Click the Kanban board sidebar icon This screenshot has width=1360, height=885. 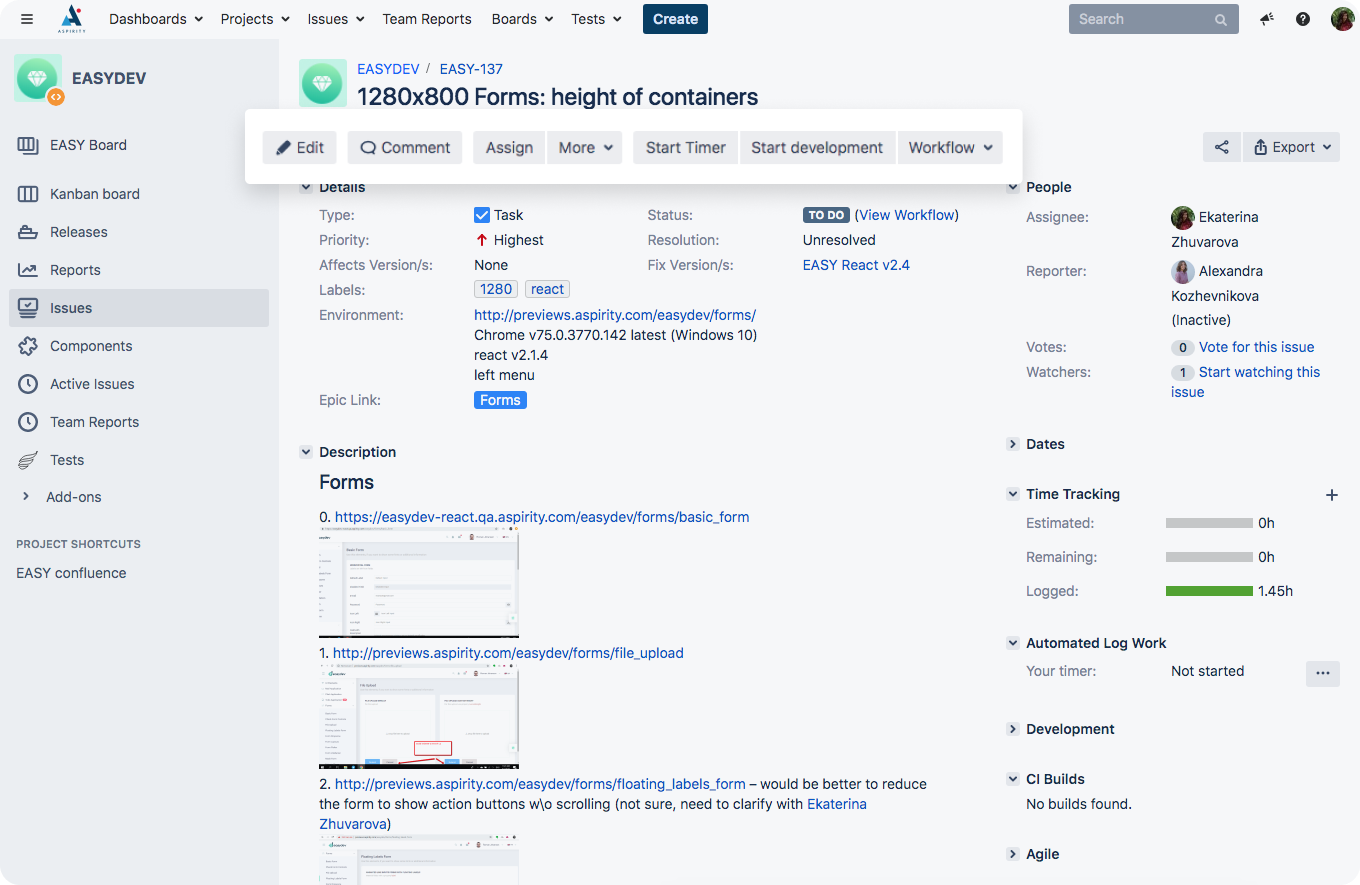(28, 194)
